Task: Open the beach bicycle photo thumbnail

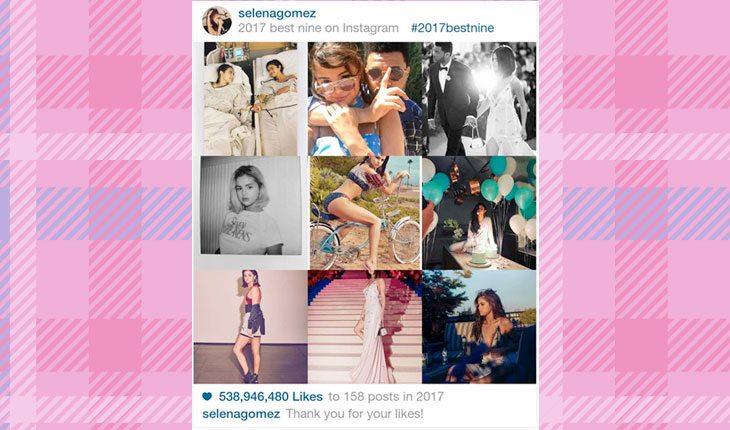Action: (x=365, y=213)
